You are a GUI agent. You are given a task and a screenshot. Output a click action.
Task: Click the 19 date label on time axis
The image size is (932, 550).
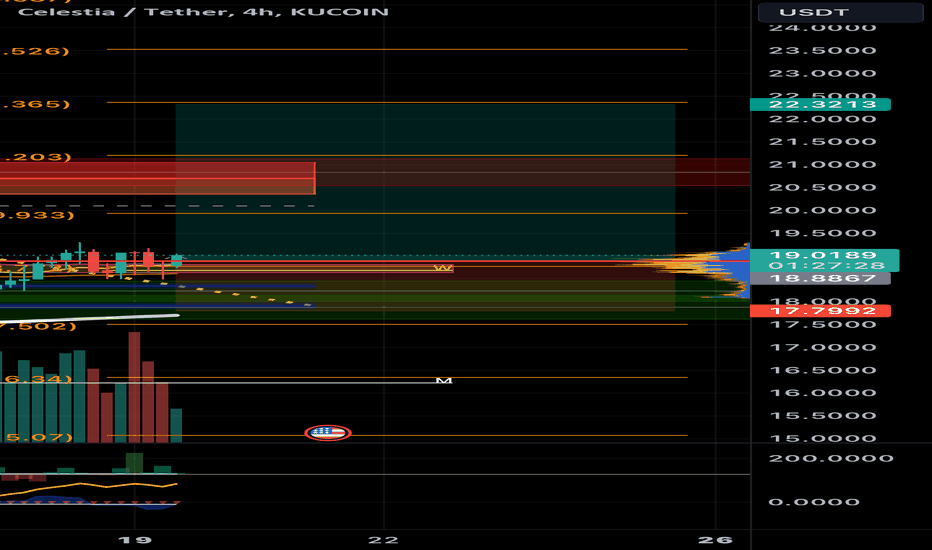(x=135, y=540)
